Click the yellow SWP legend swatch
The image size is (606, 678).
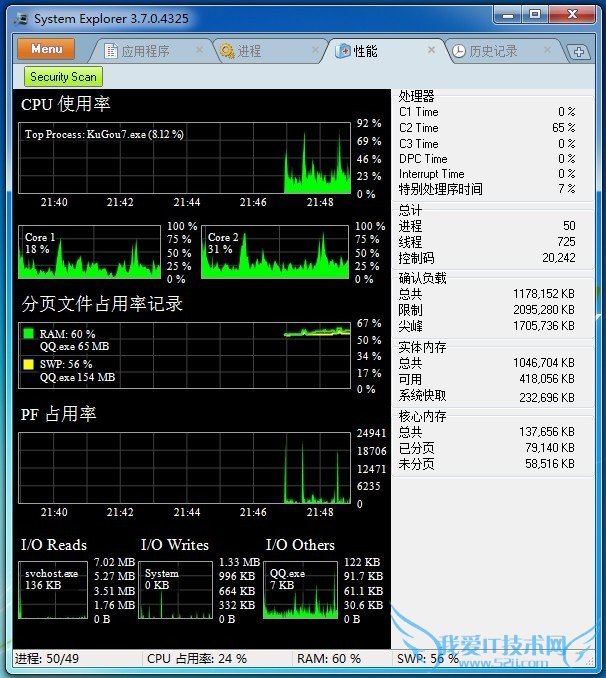[29, 364]
